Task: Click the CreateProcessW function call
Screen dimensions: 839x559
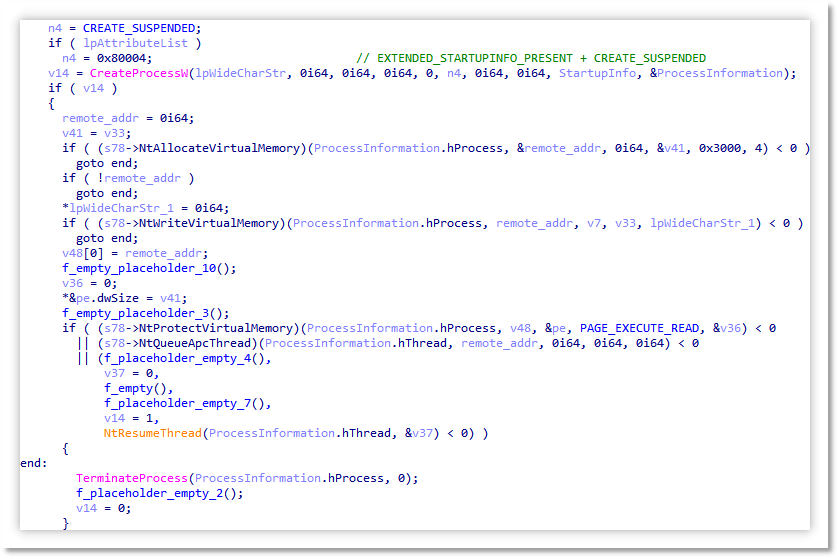Action: coord(139,73)
